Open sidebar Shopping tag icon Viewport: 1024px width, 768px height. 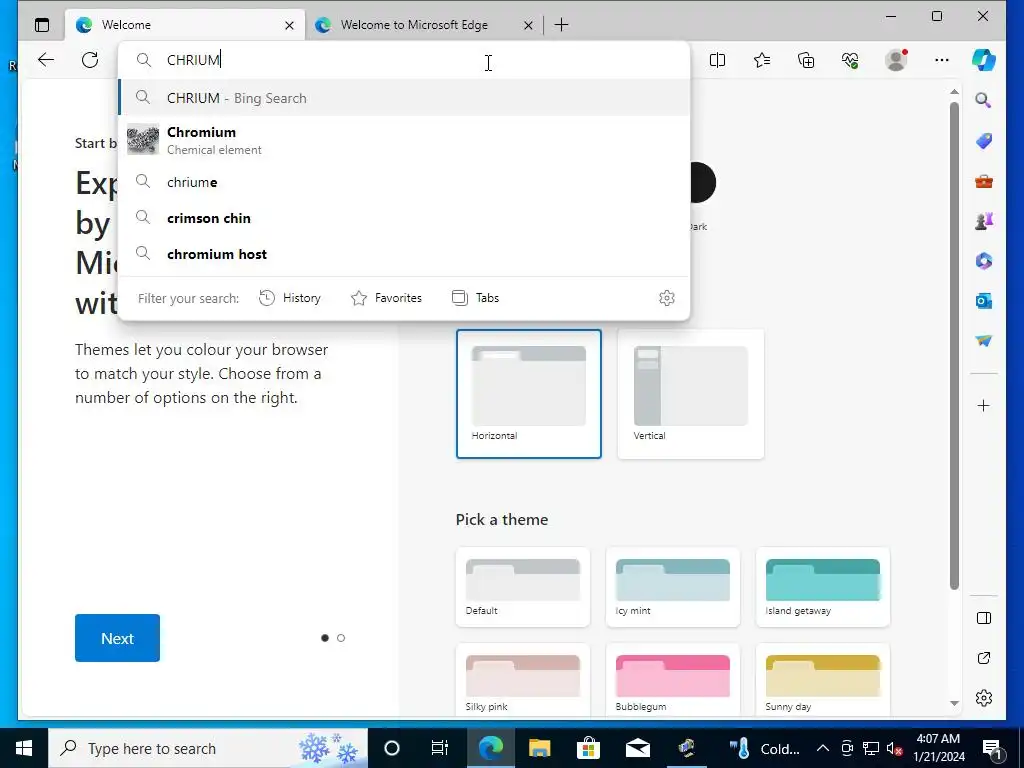(x=984, y=140)
